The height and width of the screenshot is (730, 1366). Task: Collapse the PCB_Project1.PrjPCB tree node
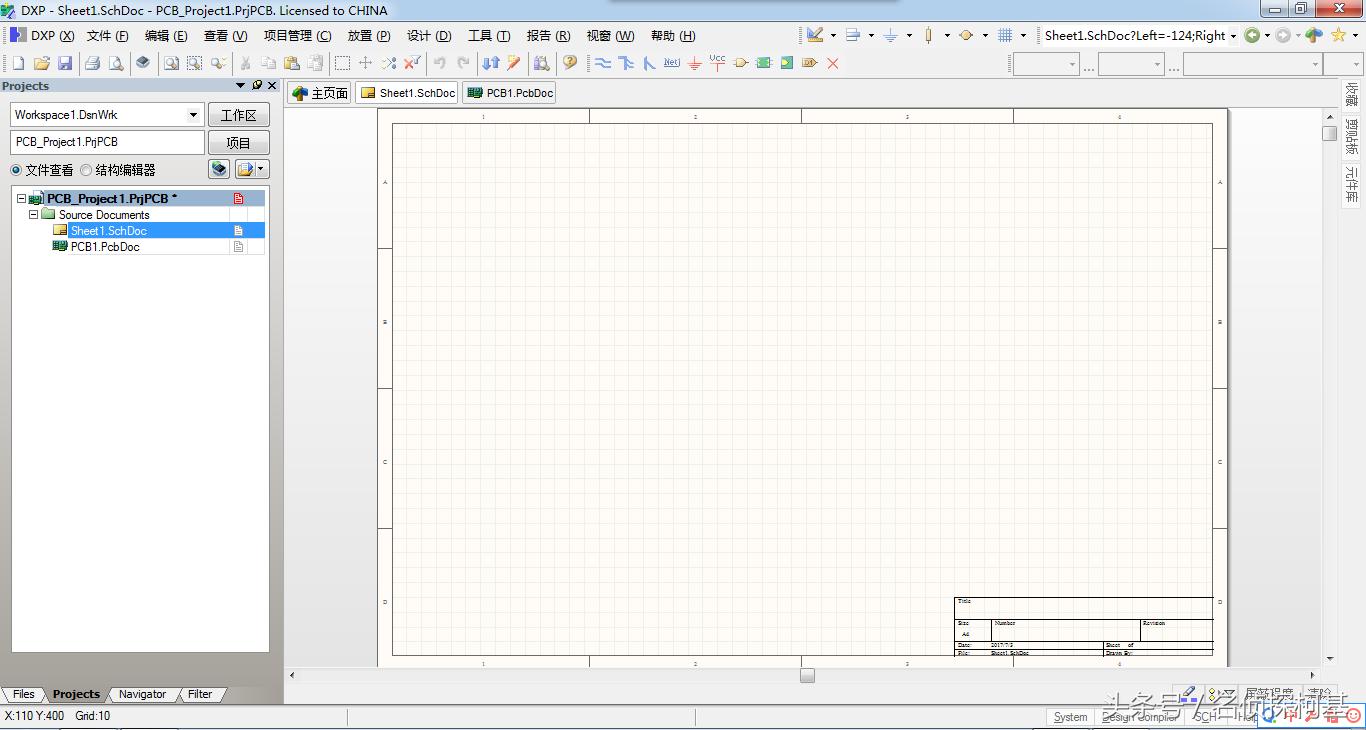coord(21,199)
